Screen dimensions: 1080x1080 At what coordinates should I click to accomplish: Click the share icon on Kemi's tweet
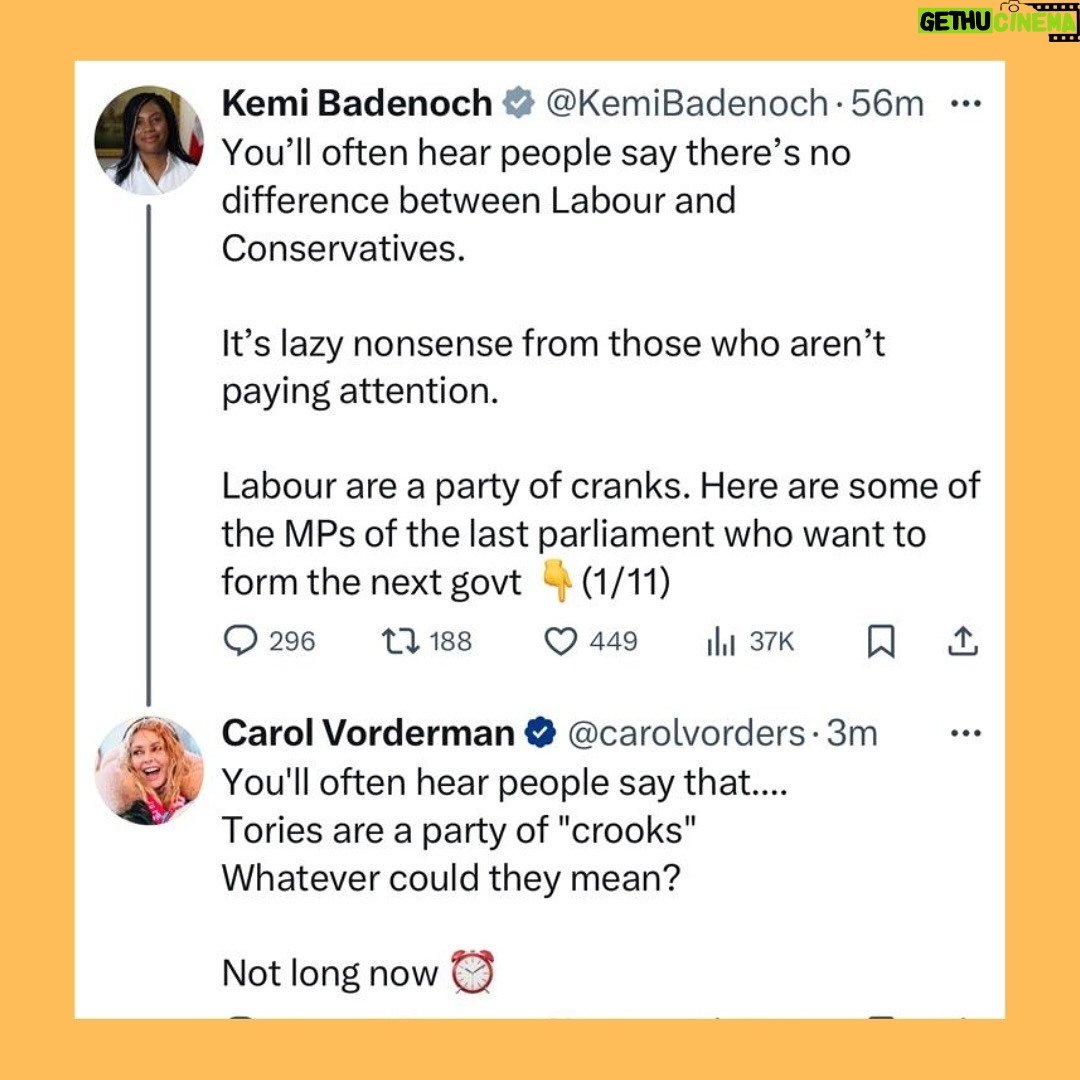click(x=961, y=642)
